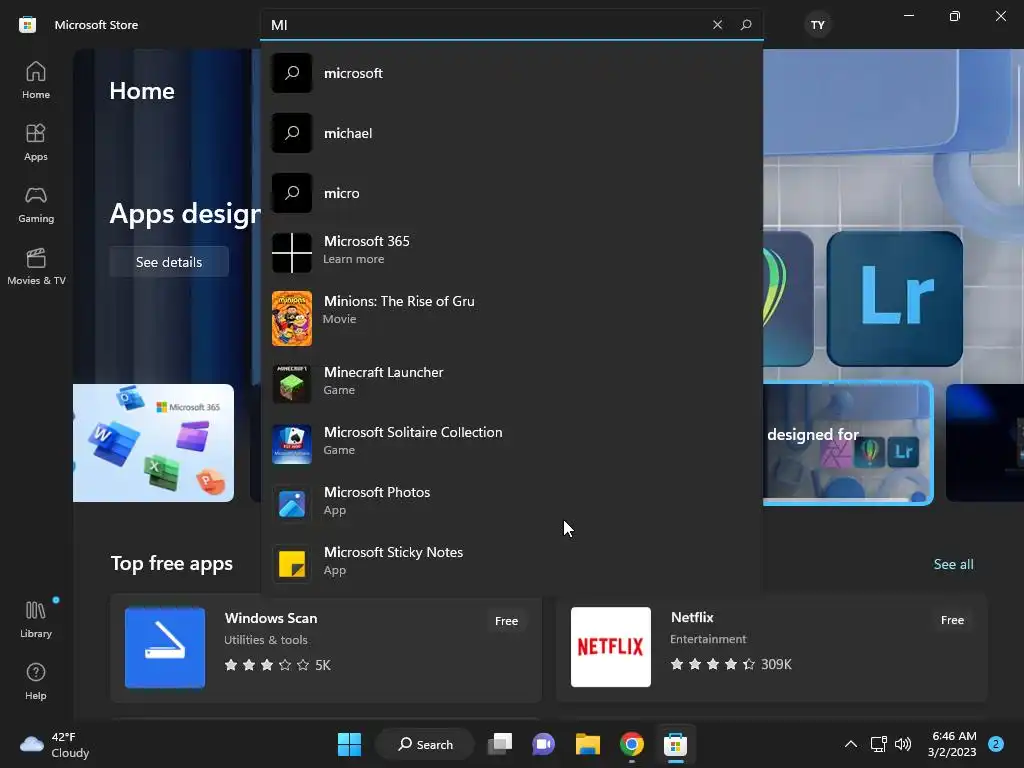Open the Help section in sidebar

coord(36,681)
